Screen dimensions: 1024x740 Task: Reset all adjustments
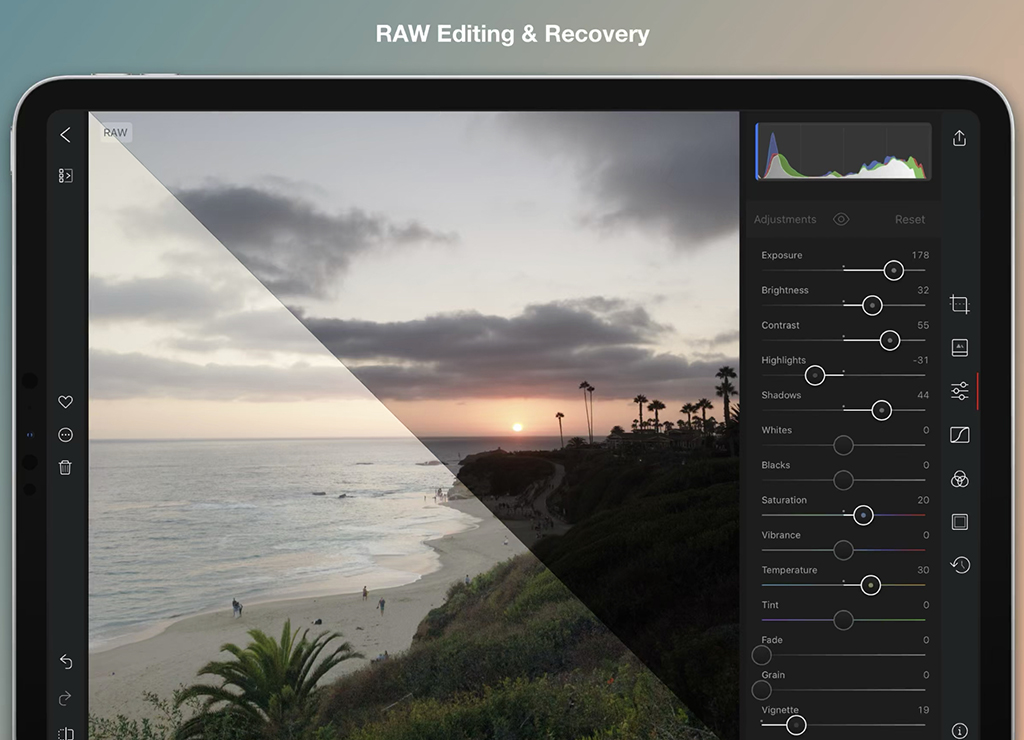coord(910,219)
